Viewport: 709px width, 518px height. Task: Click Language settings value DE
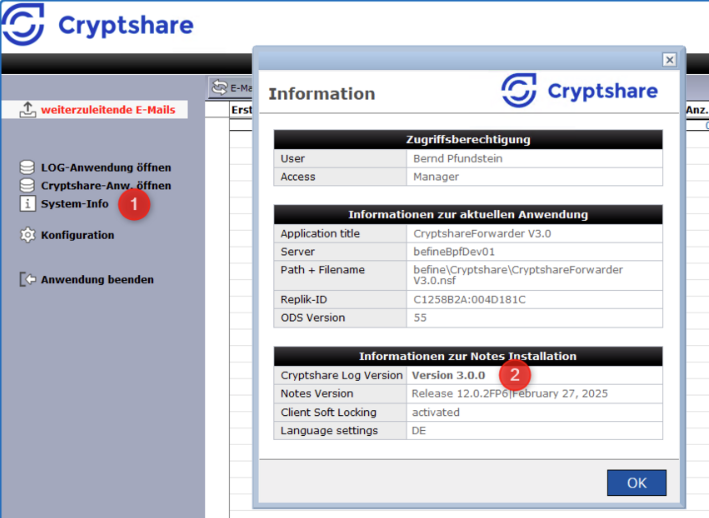(x=419, y=431)
